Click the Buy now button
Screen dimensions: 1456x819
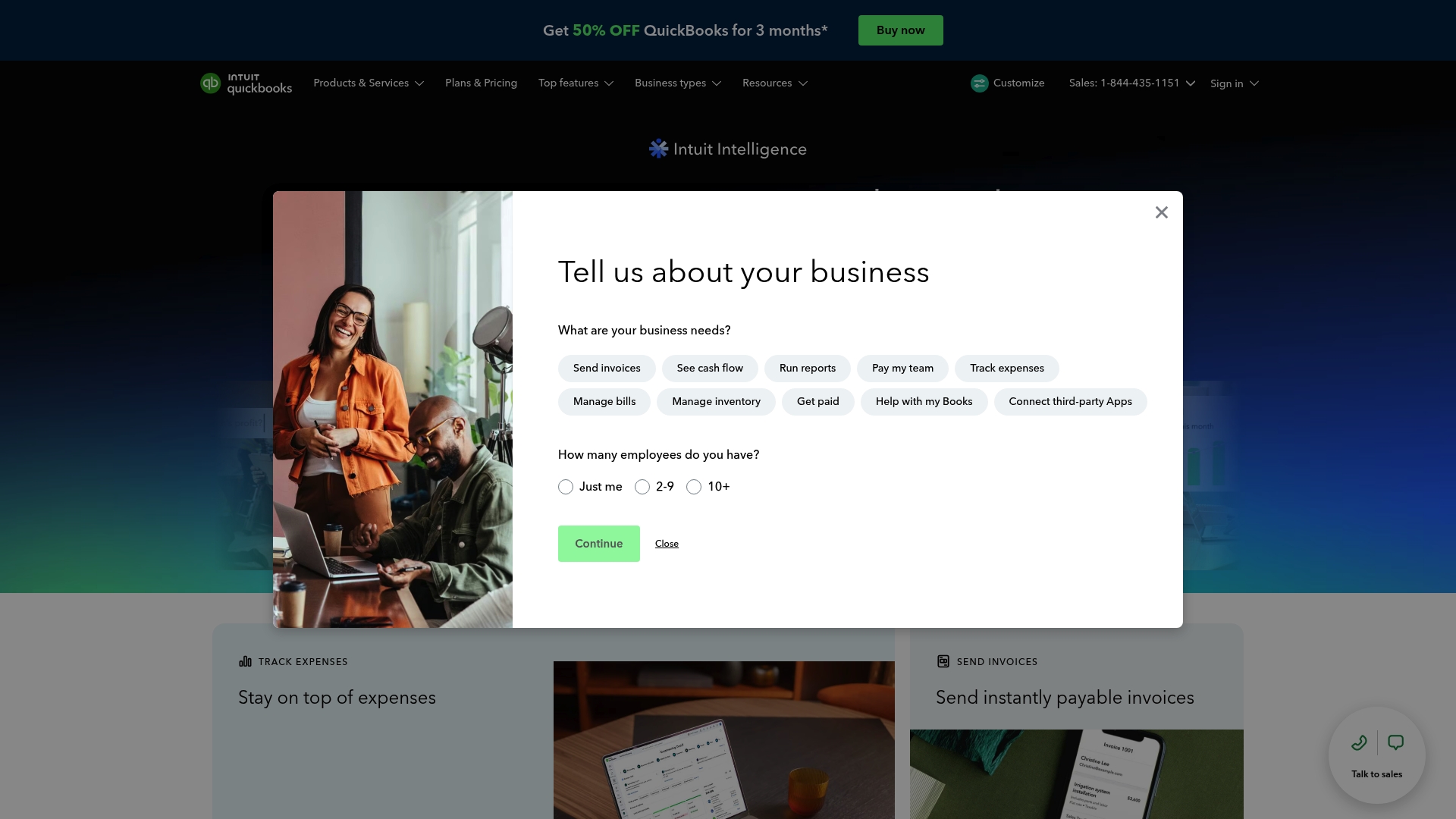click(x=900, y=30)
